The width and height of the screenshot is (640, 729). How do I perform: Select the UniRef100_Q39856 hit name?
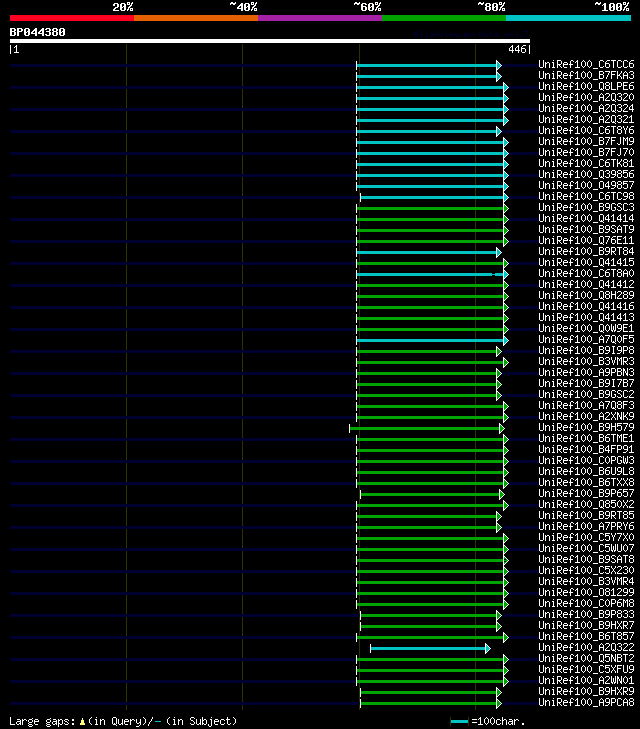pyautogui.click(x=586, y=174)
